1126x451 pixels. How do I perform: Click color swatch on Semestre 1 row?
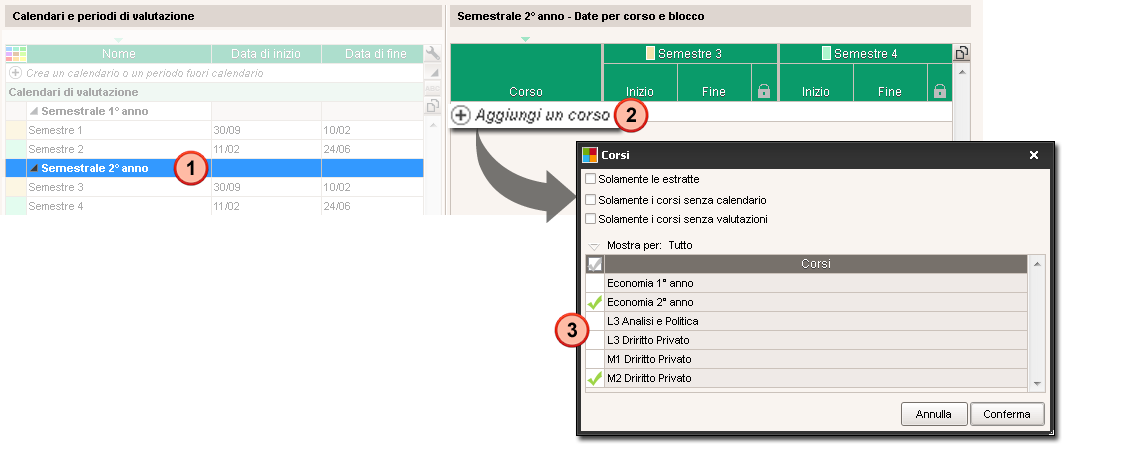click(16, 130)
